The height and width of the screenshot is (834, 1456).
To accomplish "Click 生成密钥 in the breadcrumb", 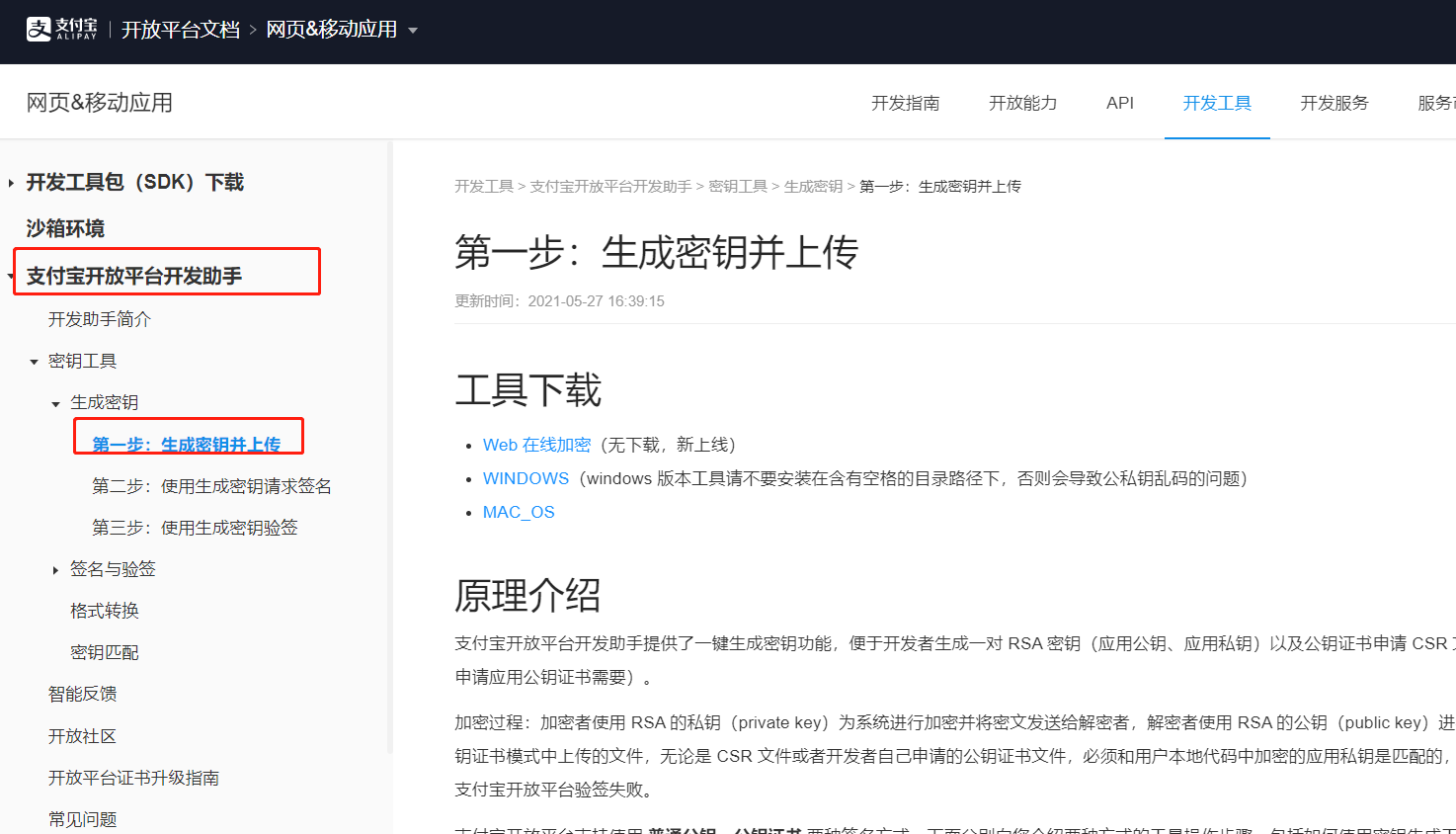I will point(813,186).
